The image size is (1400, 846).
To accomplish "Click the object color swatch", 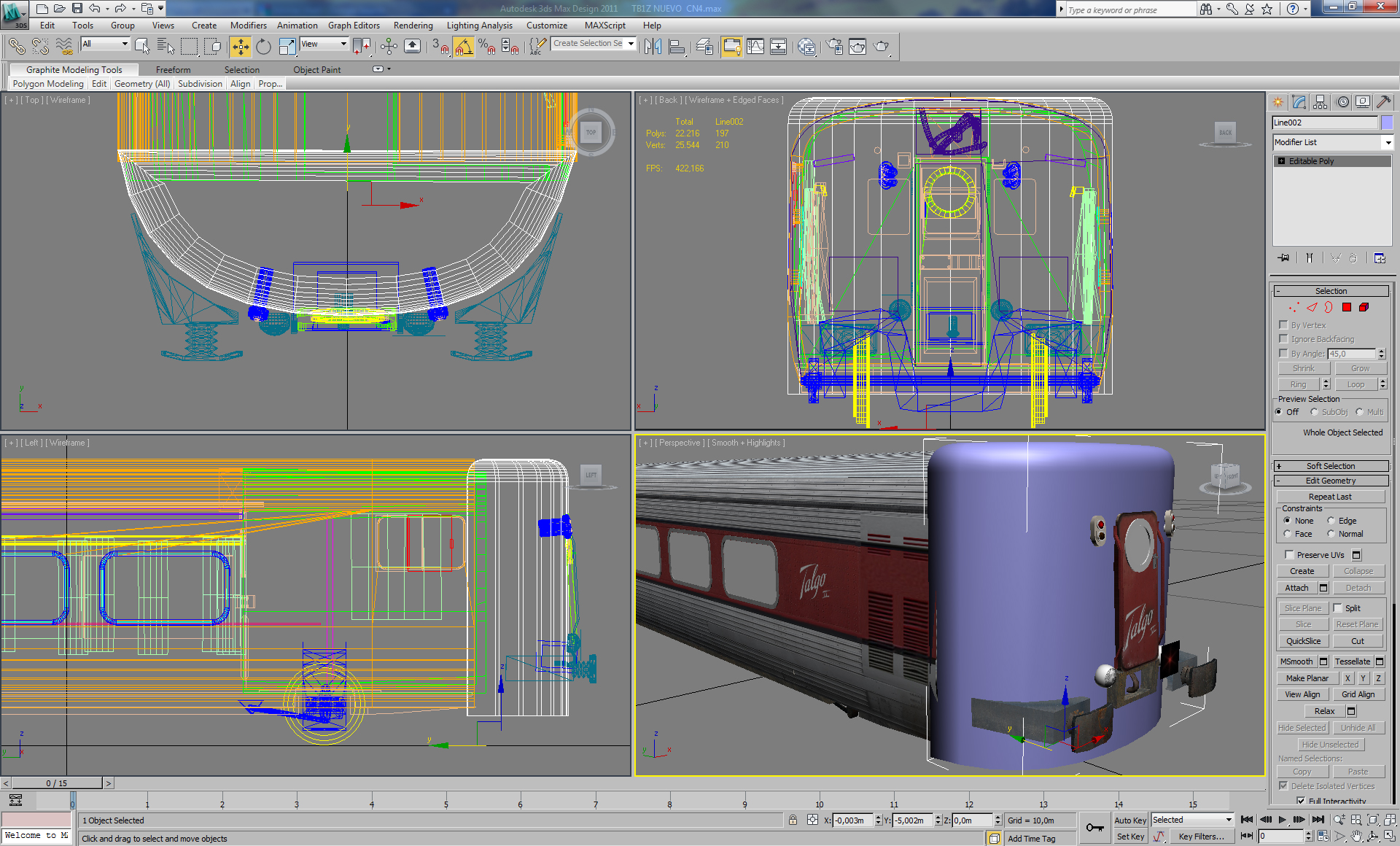I will [1386, 123].
